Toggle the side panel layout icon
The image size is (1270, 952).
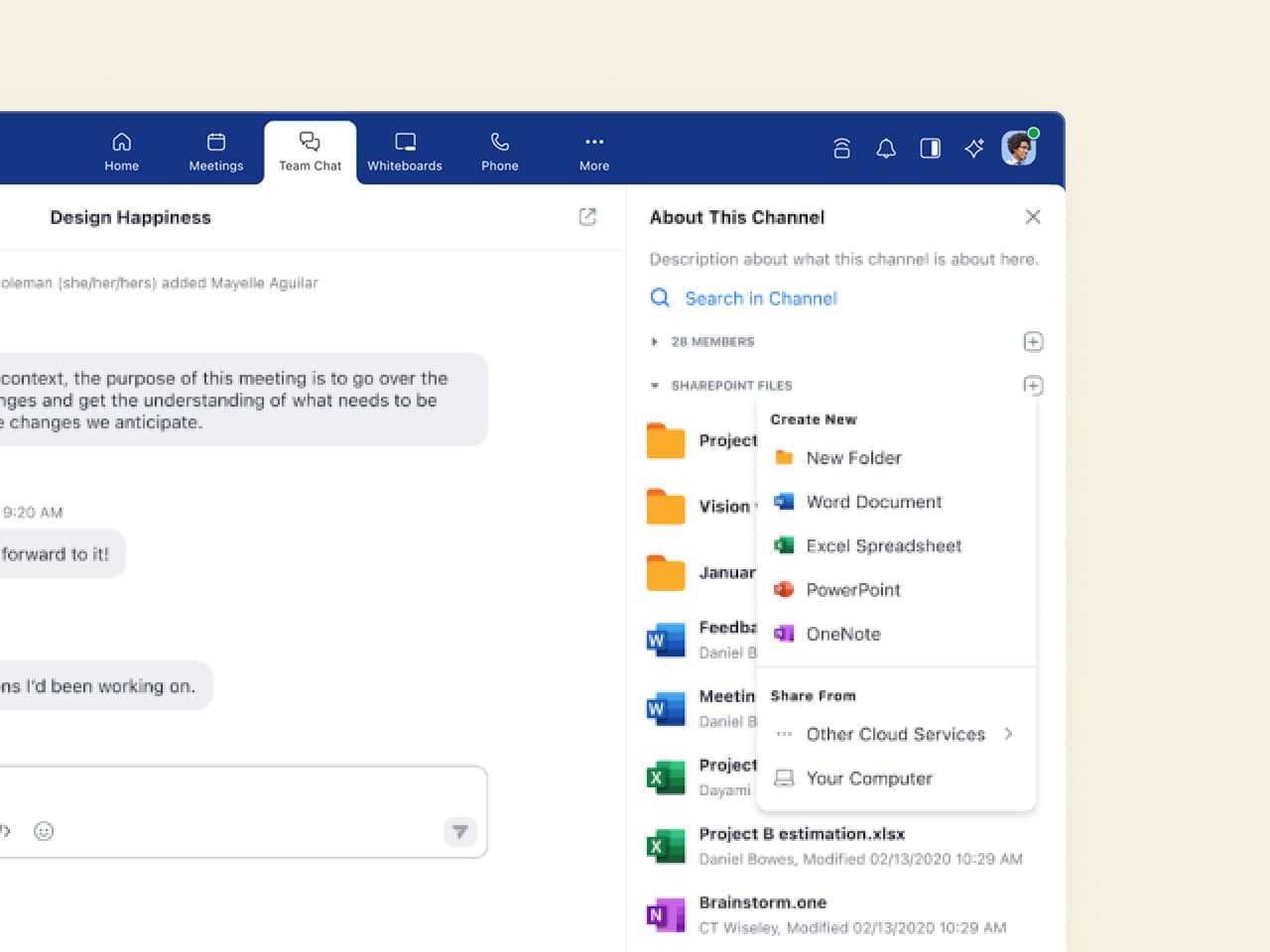[931, 149]
